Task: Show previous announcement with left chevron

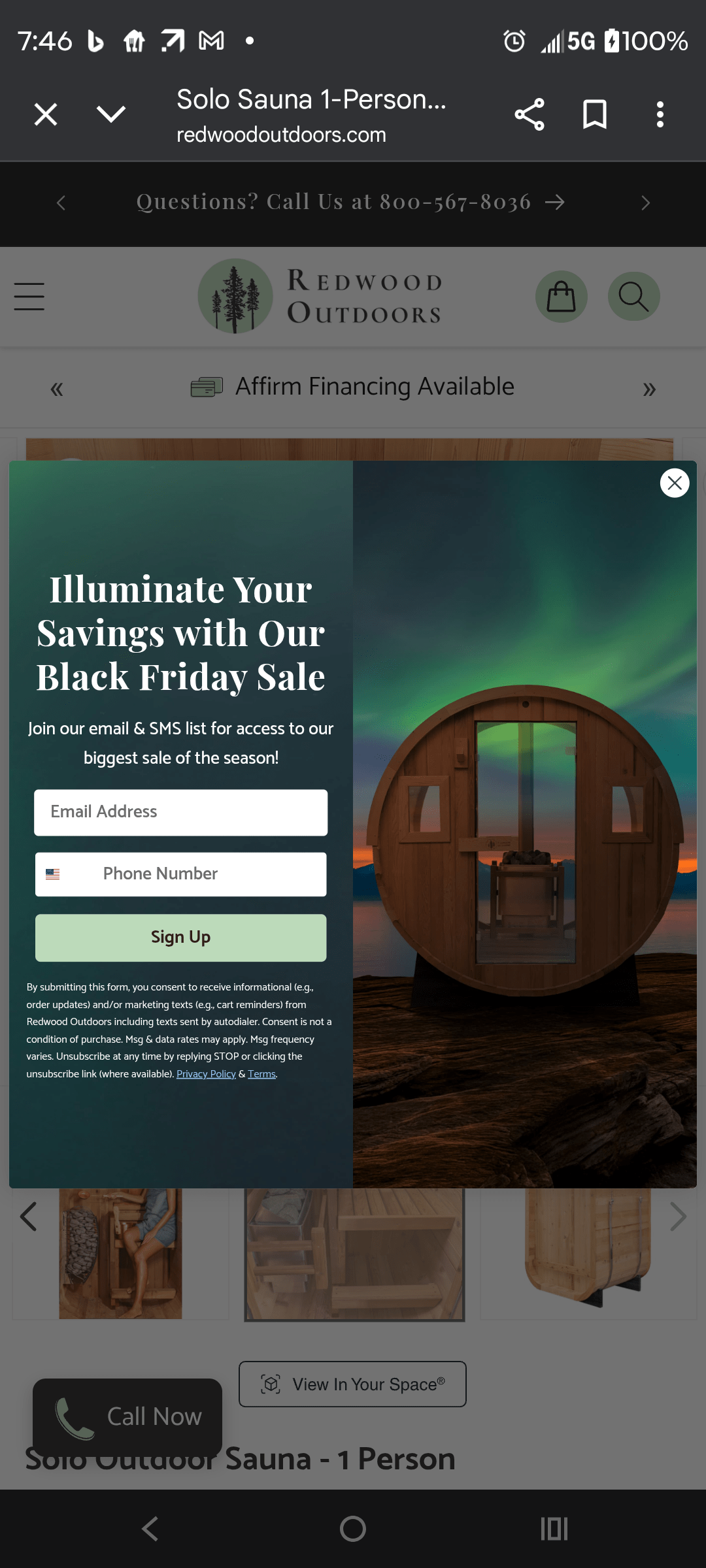Action: [x=61, y=203]
